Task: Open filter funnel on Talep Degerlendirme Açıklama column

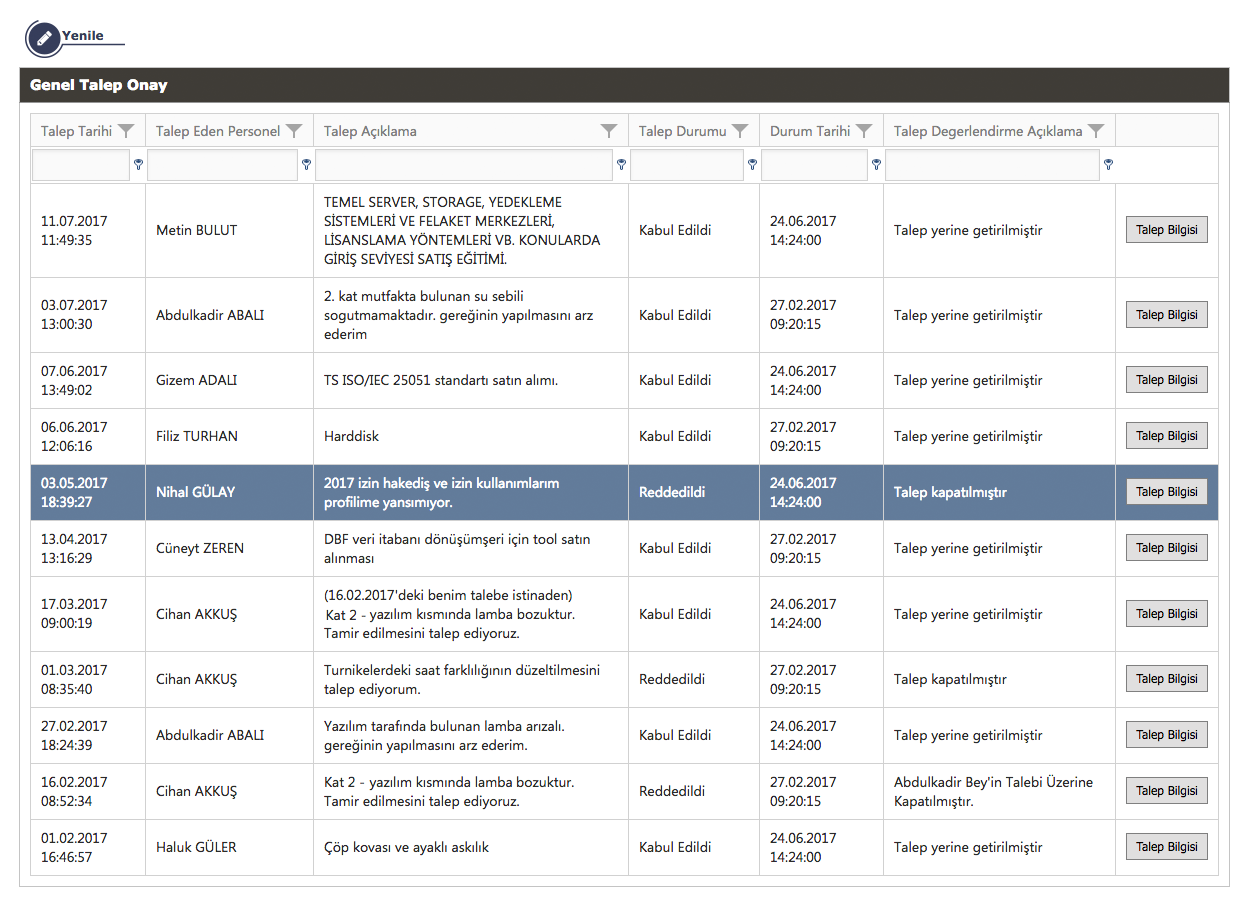Action: [x=1096, y=131]
